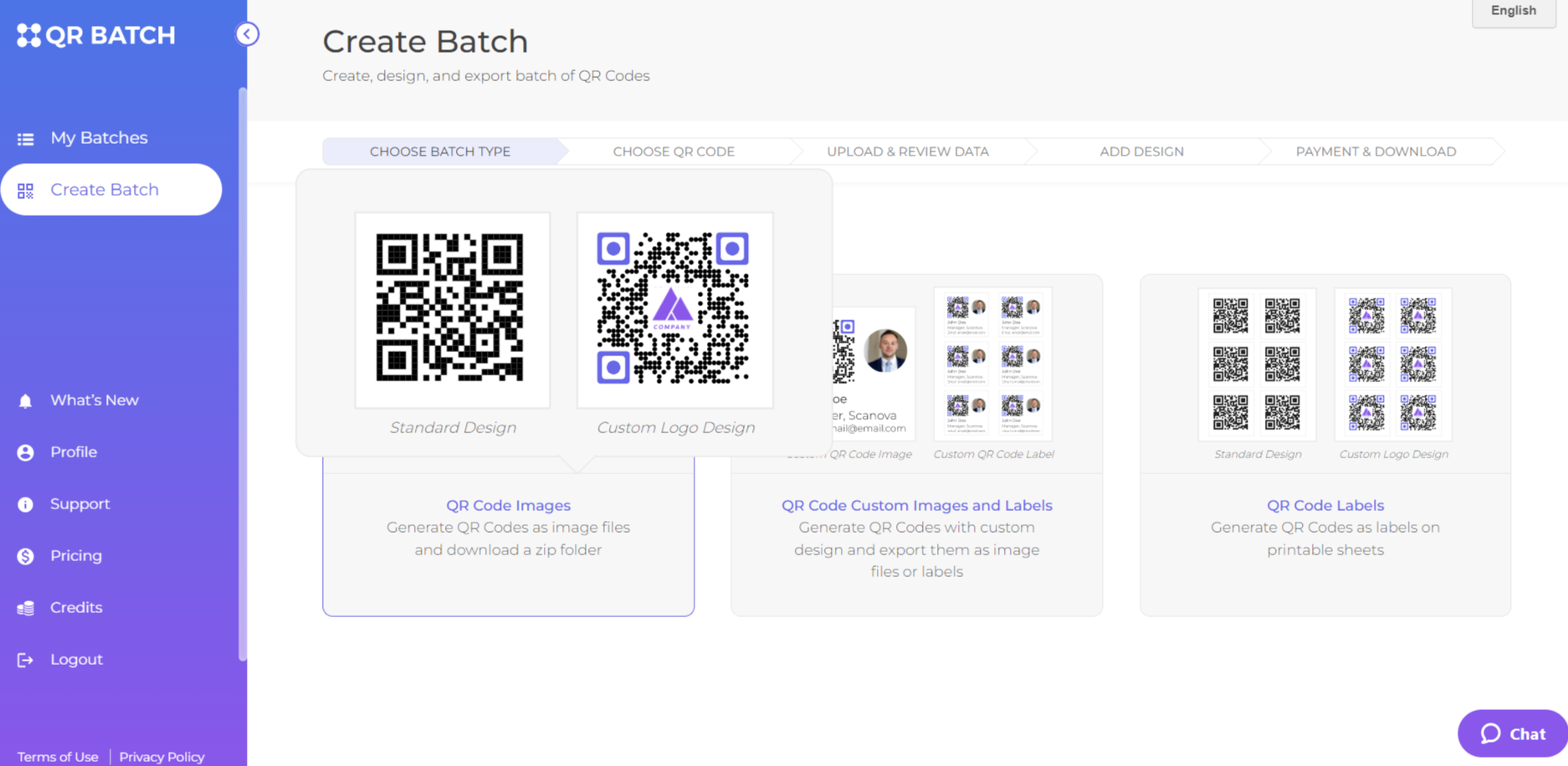Click the My Batches list icon
The width and height of the screenshot is (1568, 766).
click(26, 139)
